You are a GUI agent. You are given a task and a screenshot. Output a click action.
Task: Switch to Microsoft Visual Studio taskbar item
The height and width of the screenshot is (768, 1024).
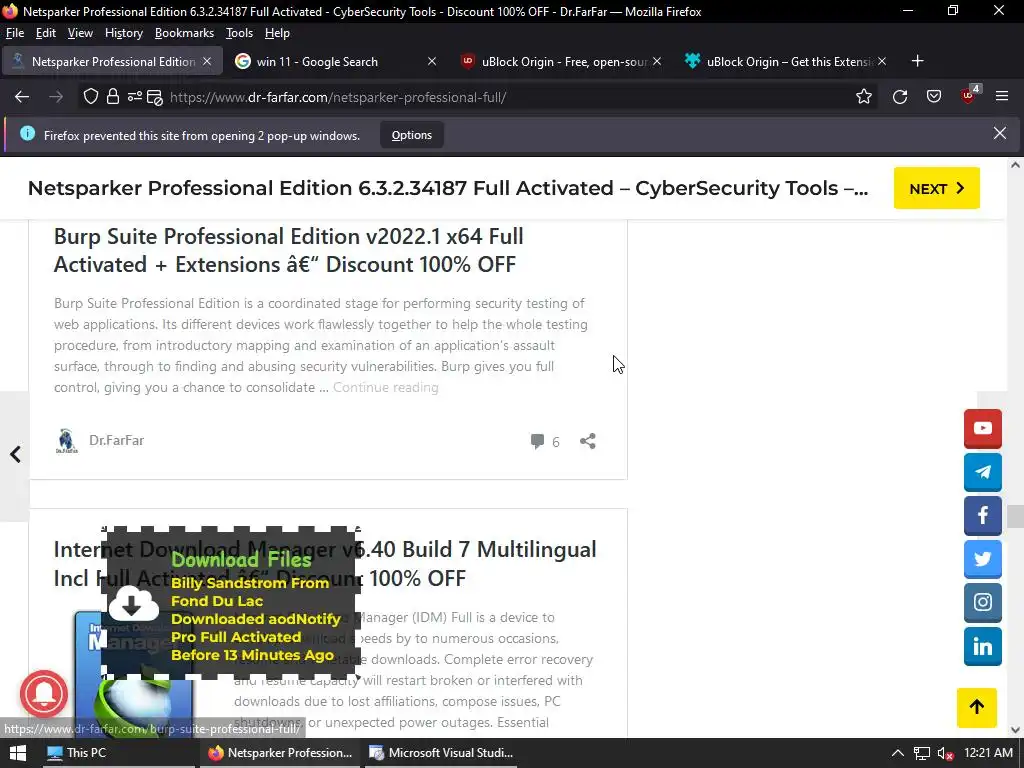coord(442,753)
